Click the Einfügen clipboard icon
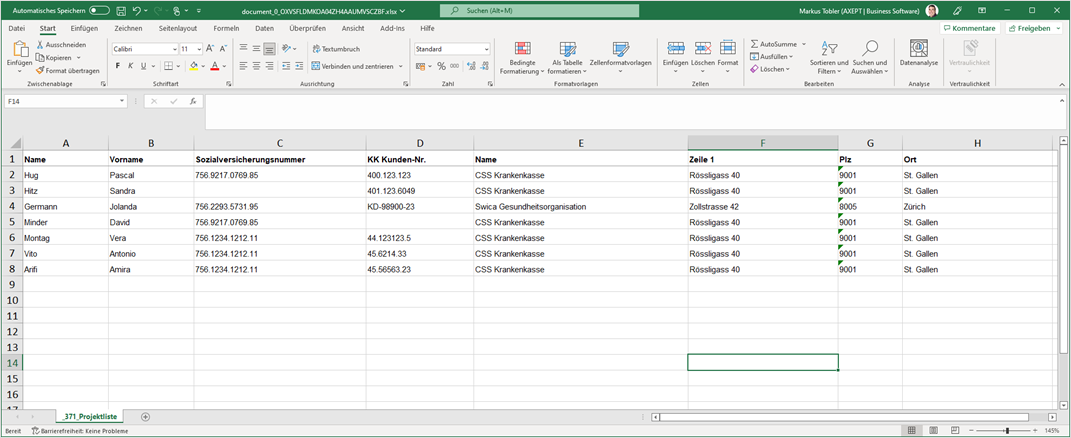 pos(20,49)
